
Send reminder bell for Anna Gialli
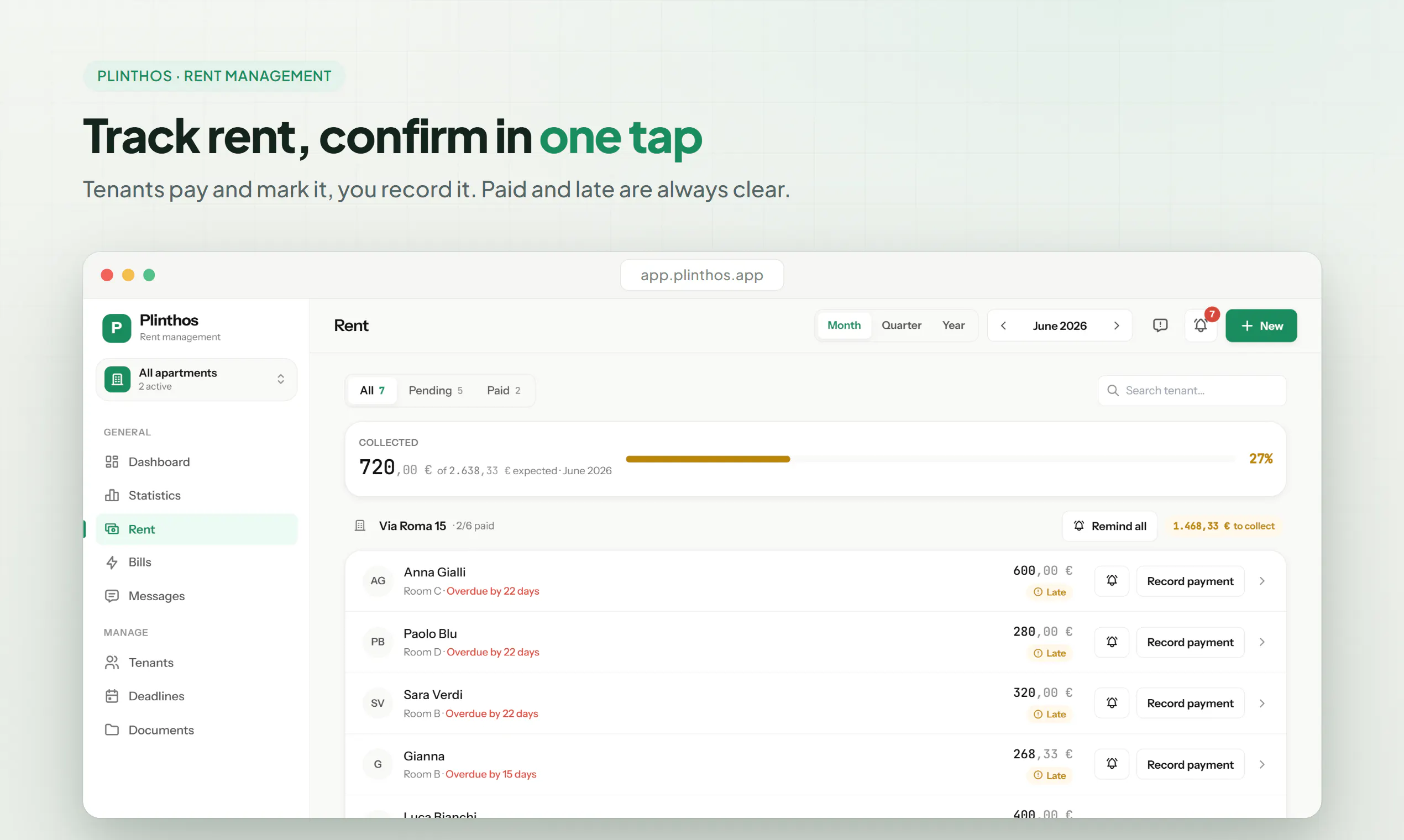[1112, 581]
